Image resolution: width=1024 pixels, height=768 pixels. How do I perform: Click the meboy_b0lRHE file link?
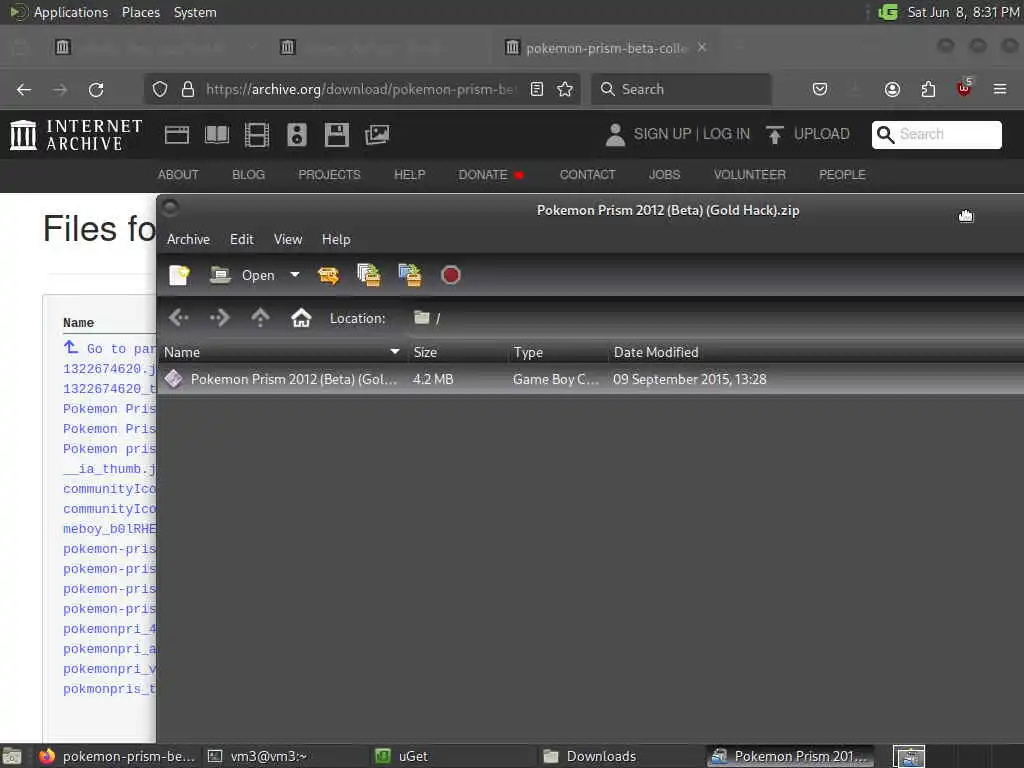[110, 529]
